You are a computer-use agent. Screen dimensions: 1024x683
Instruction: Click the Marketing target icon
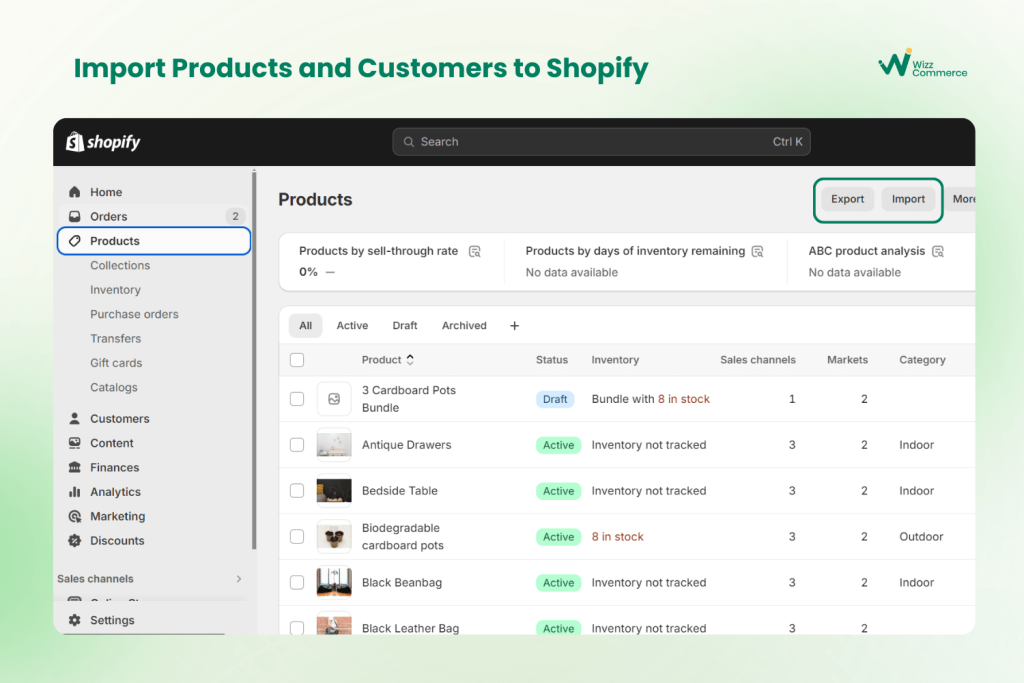point(74,516)
